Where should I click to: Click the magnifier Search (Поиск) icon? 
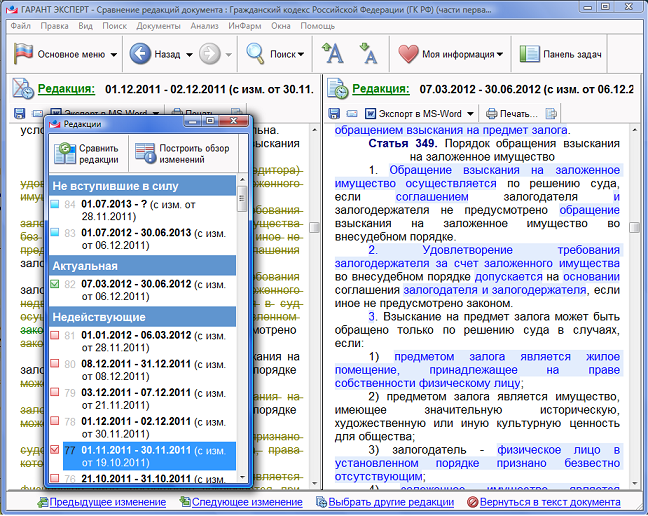256,54
